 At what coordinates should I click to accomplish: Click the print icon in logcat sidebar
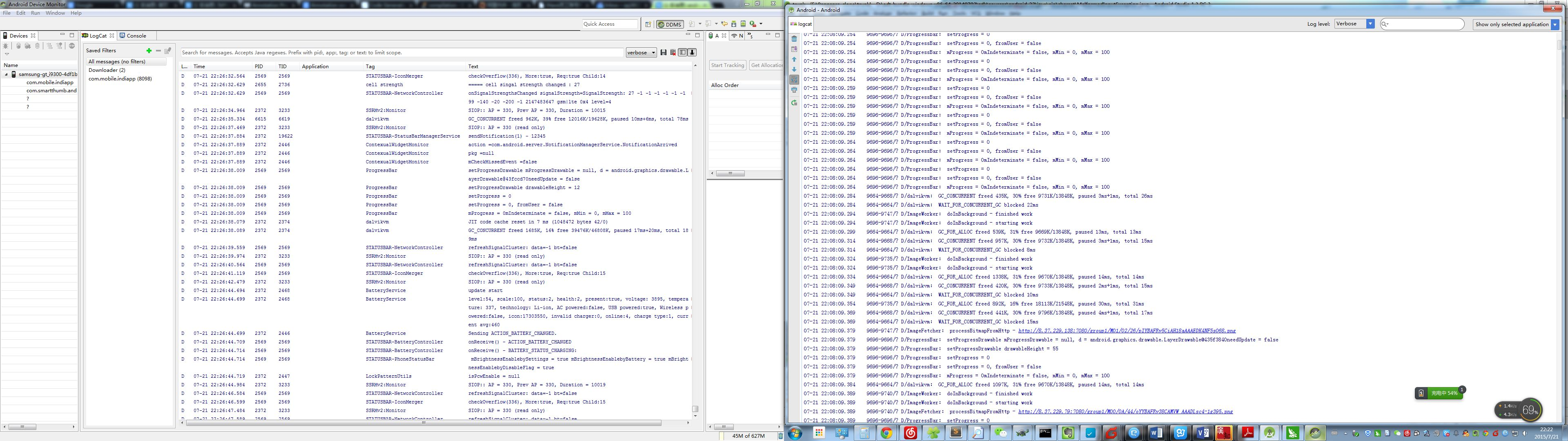(794, 90)
